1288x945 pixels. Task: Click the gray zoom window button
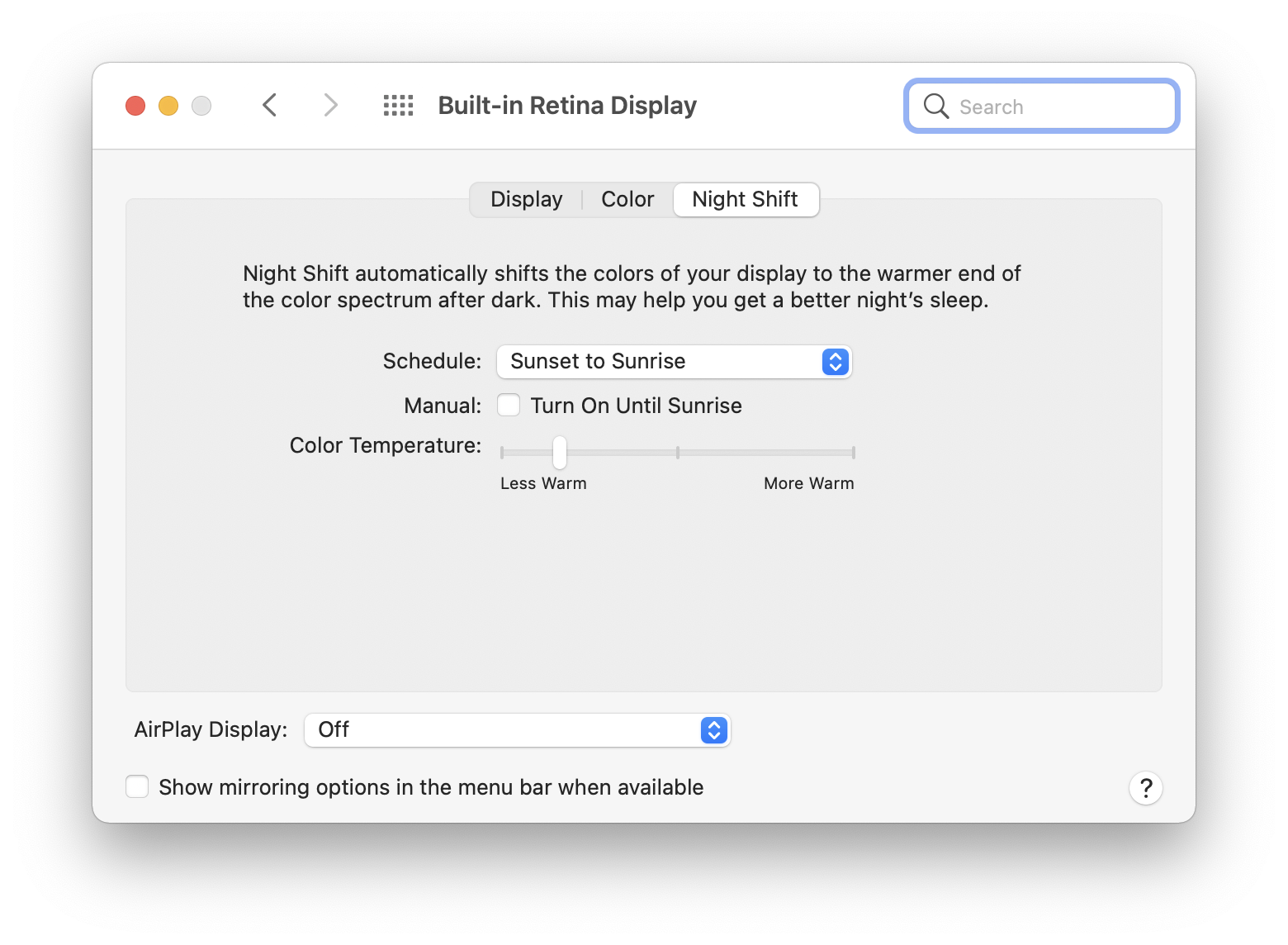click(201, 106)
